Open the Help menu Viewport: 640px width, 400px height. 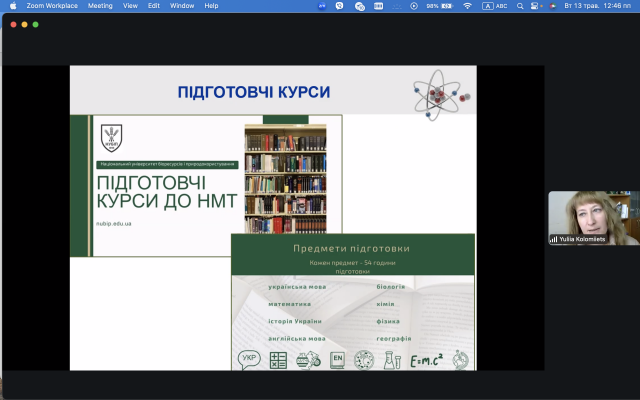pos(211,5)
